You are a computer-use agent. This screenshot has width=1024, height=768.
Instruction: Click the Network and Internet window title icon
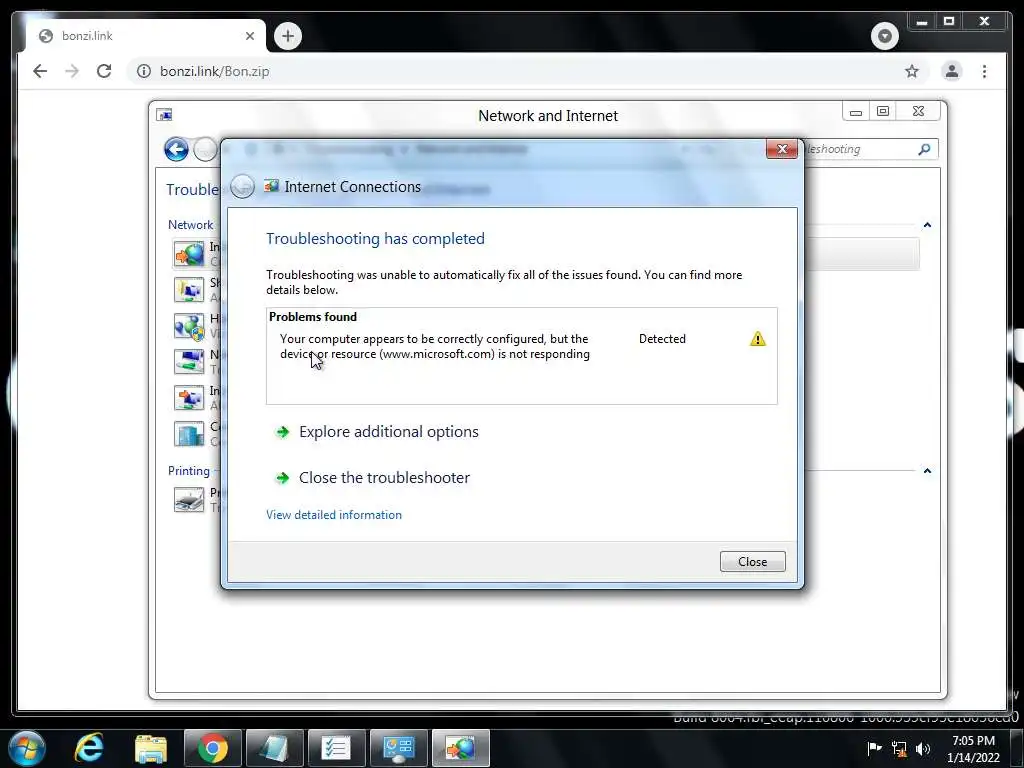[x=164, y=116]
